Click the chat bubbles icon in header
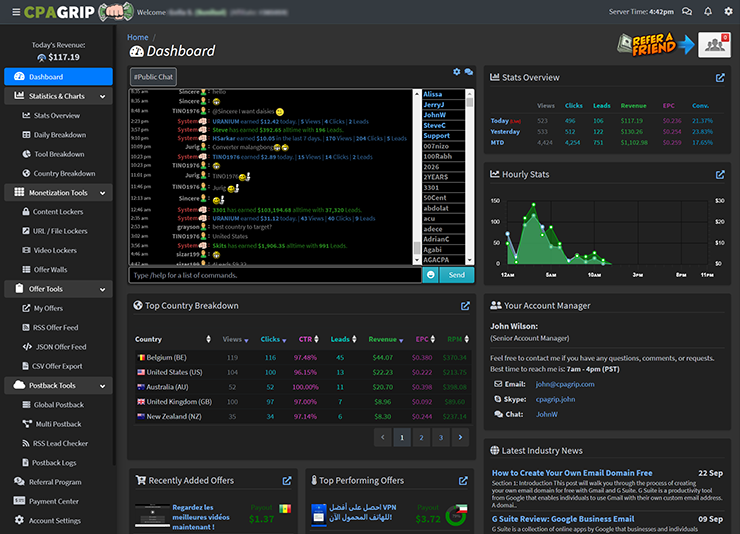 click(687, 13)
